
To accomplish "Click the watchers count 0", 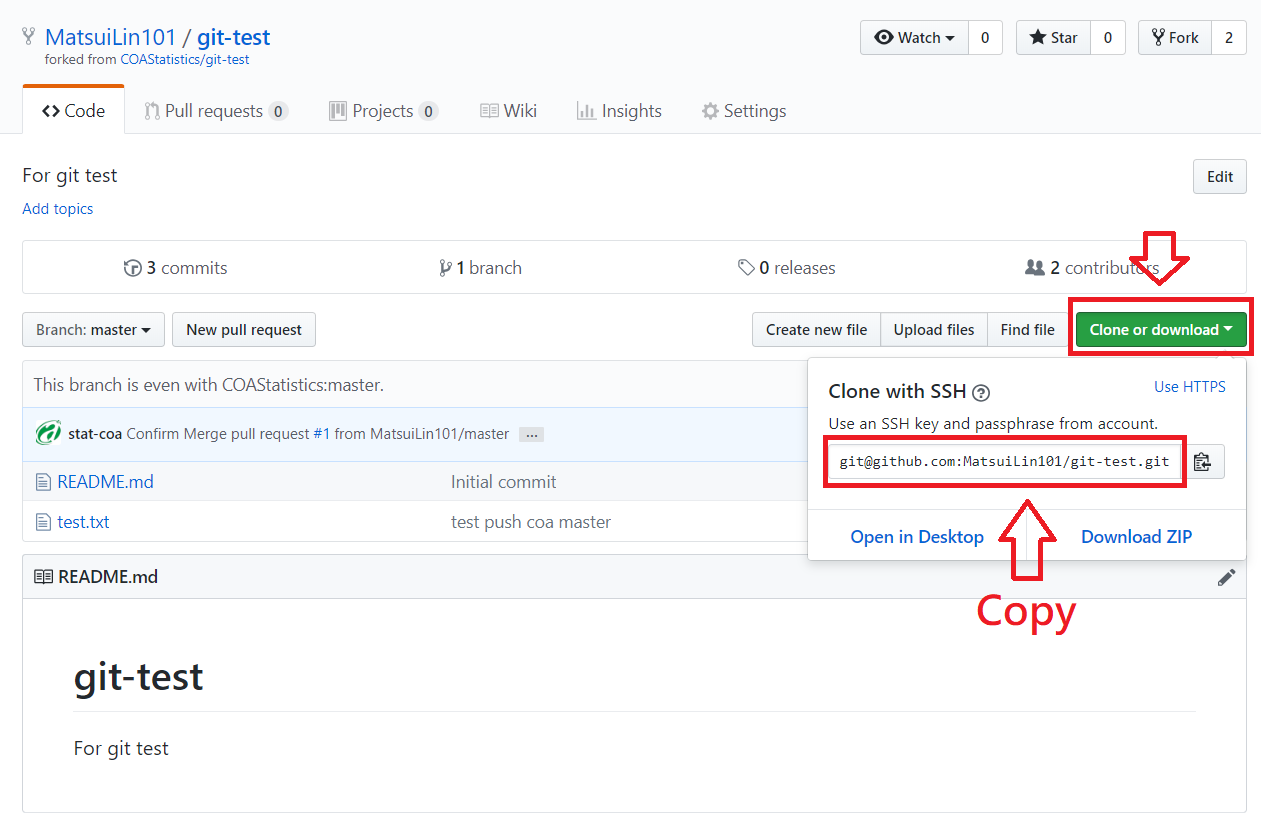I will (985, 38).
